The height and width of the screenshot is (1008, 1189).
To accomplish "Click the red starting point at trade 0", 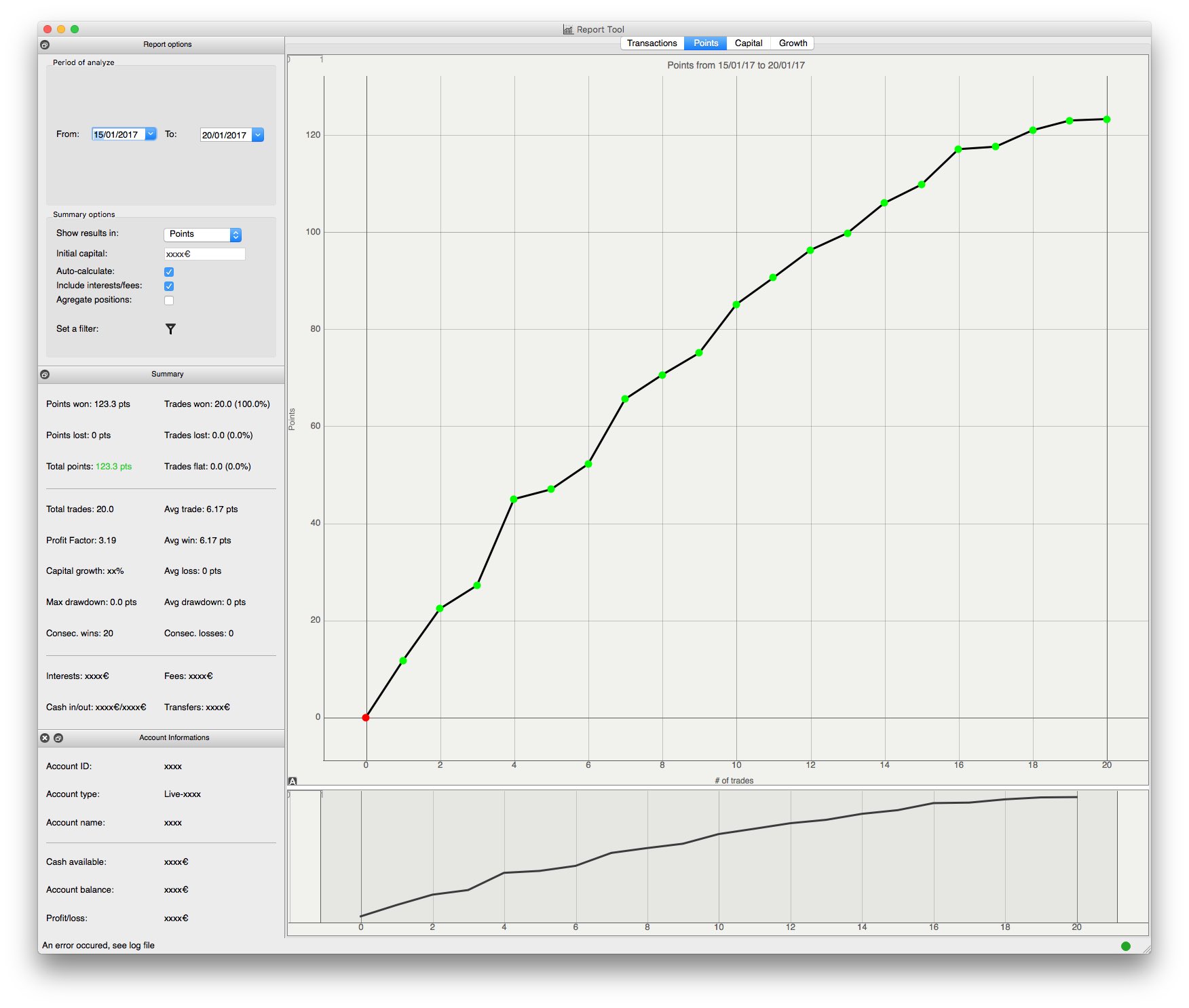I will pos(366,718).
